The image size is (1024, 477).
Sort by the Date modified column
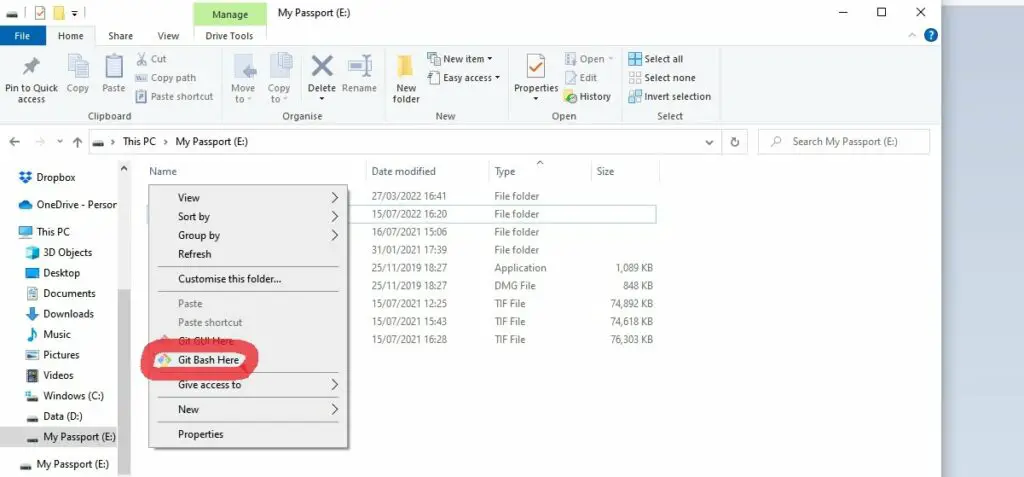point(426,171)
